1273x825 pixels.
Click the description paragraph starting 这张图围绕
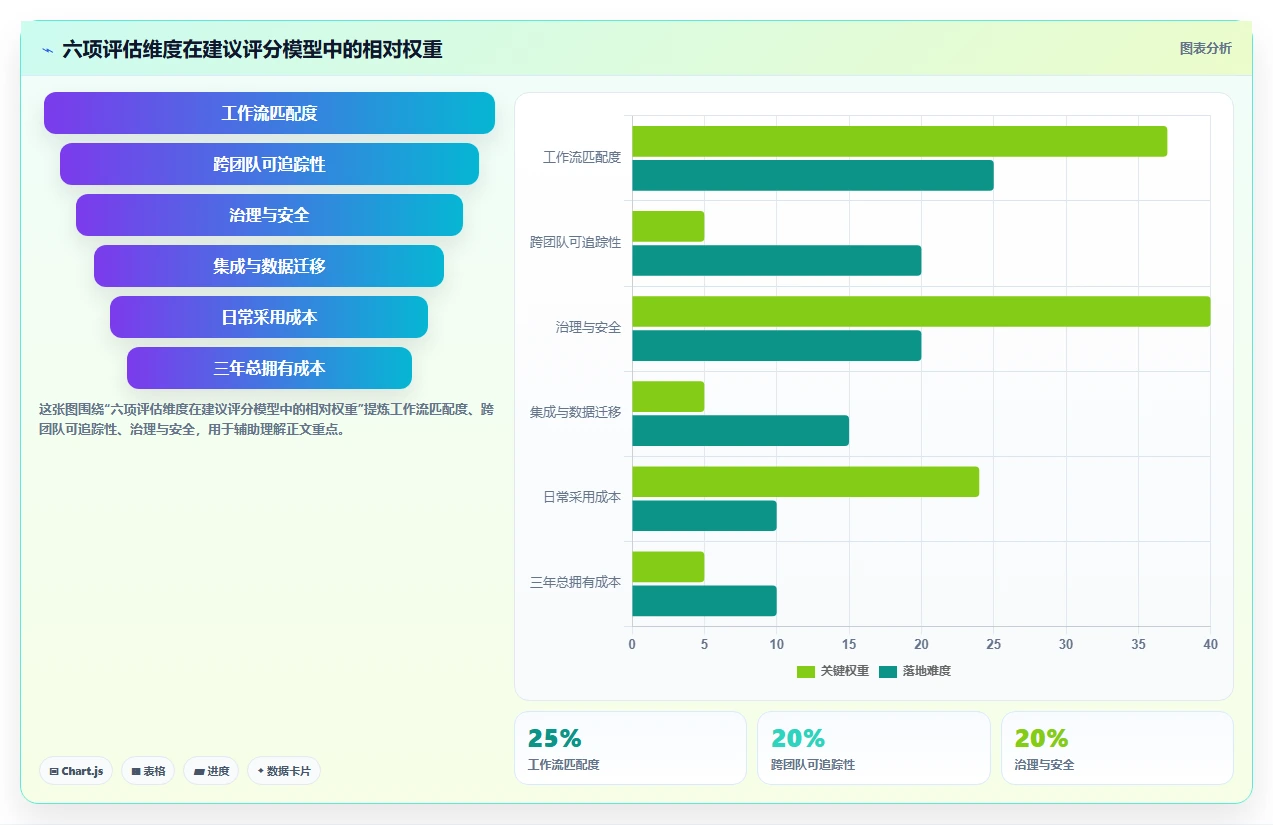(266, 420)
